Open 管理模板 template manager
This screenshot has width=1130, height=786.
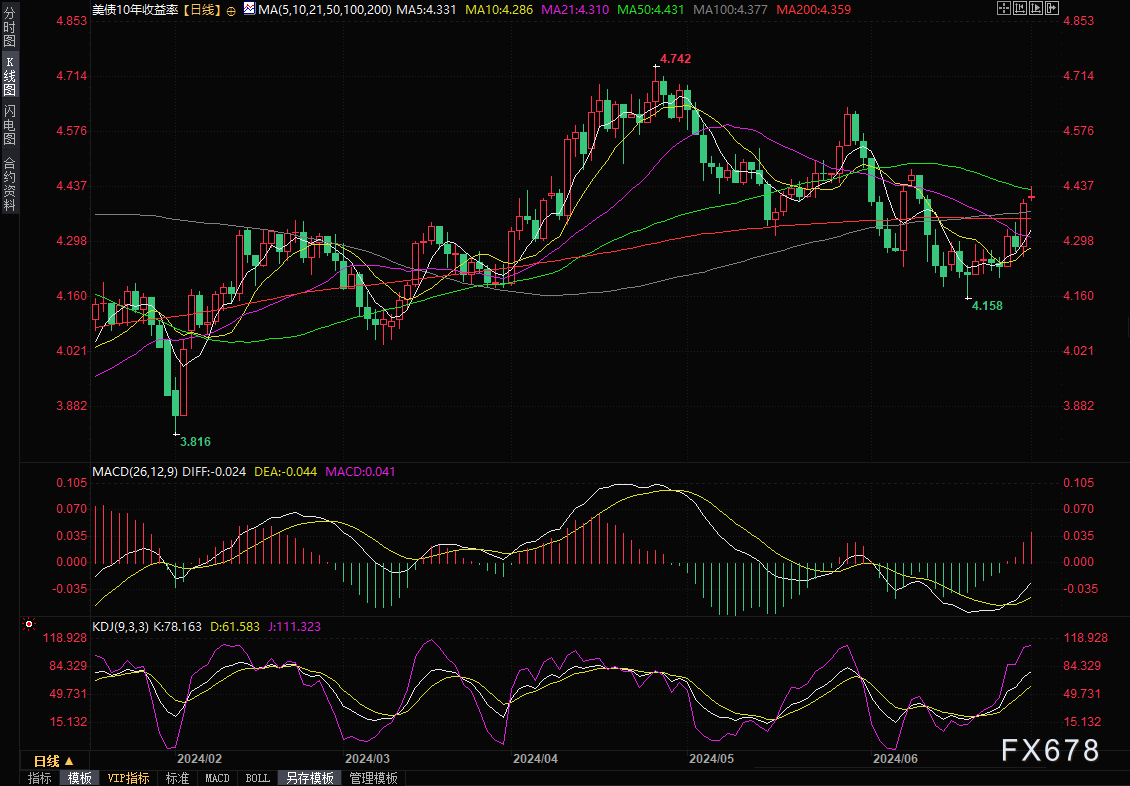[x=373, y=778]
